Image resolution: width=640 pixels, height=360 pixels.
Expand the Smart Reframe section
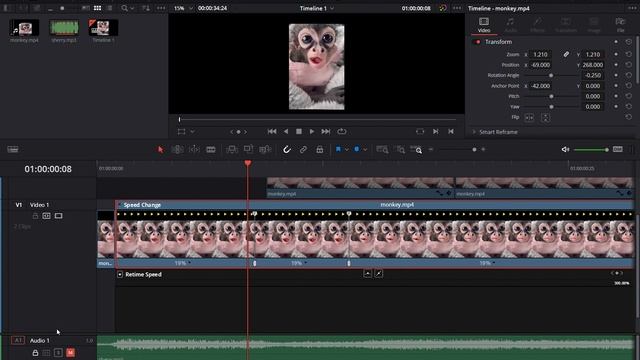click(x=474, y=132)
